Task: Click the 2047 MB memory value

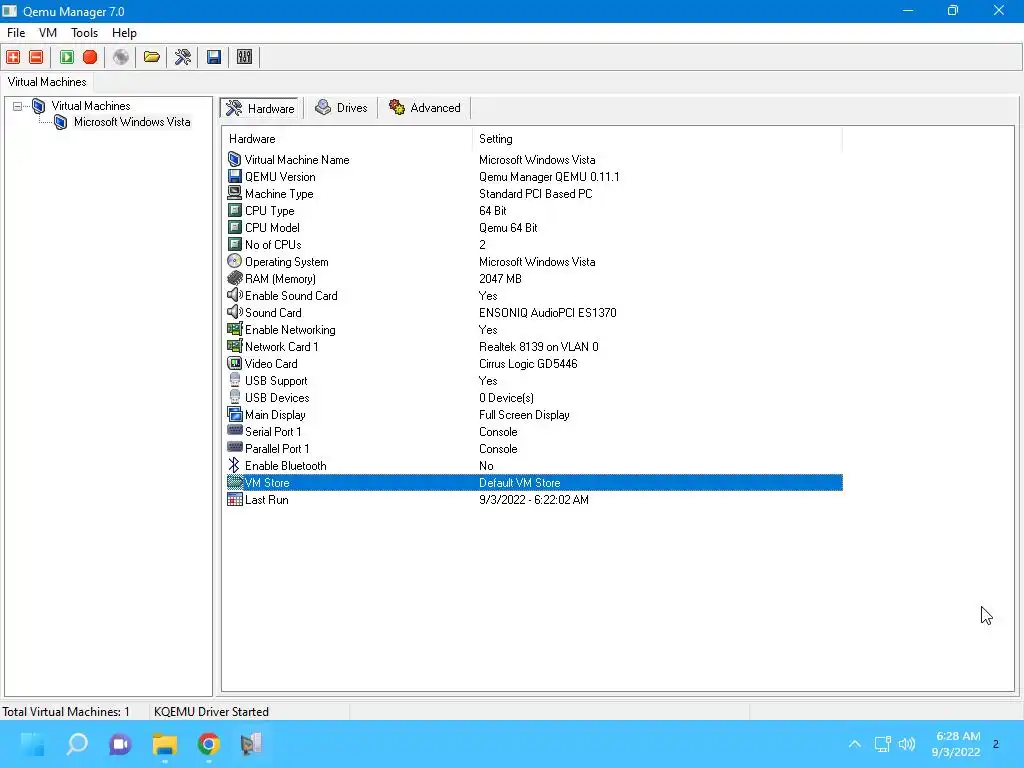Action: 500,278
